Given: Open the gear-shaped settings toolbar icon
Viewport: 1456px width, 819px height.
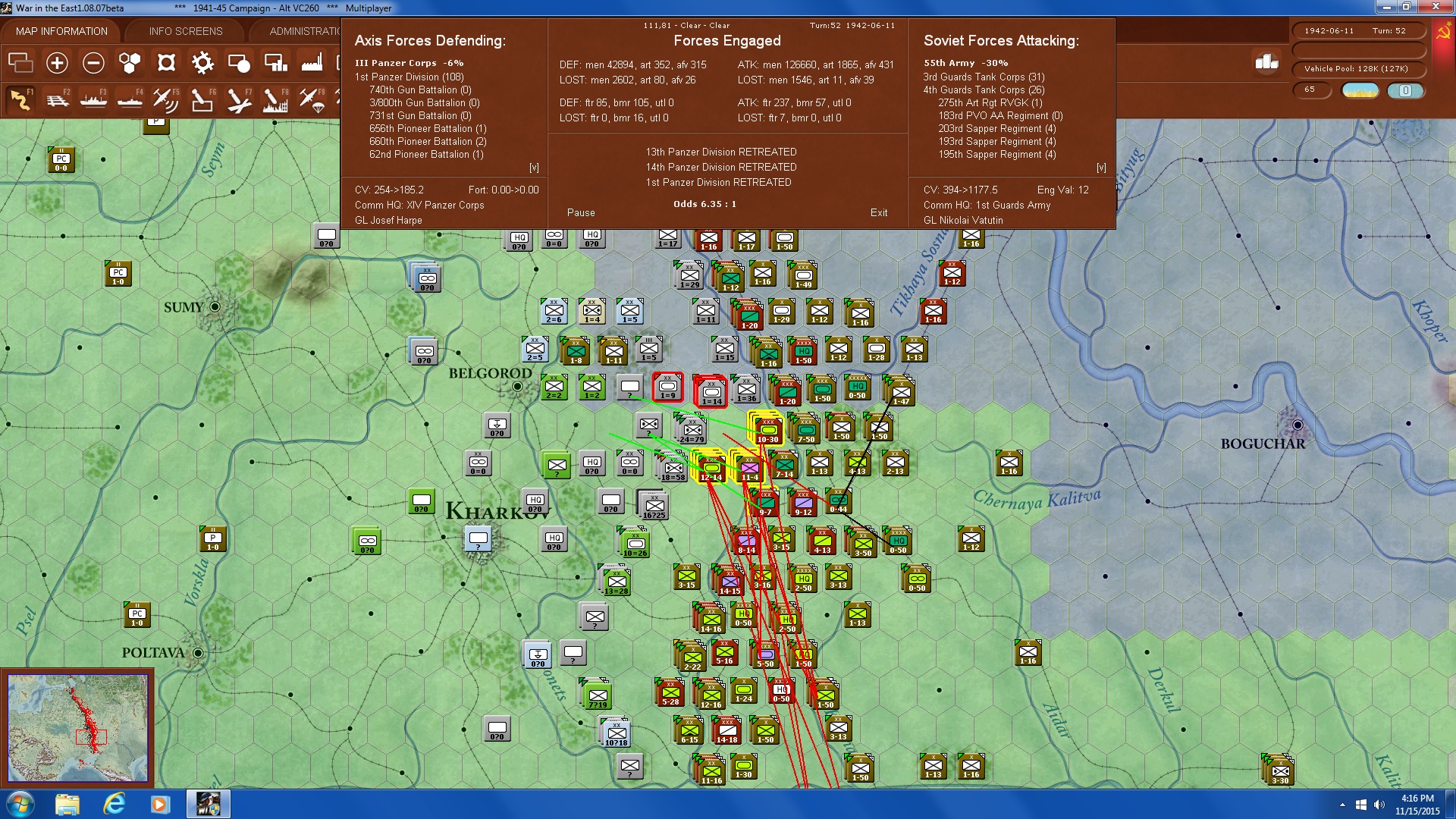Looking at the screenshot, I should click(x=202, y=62).
